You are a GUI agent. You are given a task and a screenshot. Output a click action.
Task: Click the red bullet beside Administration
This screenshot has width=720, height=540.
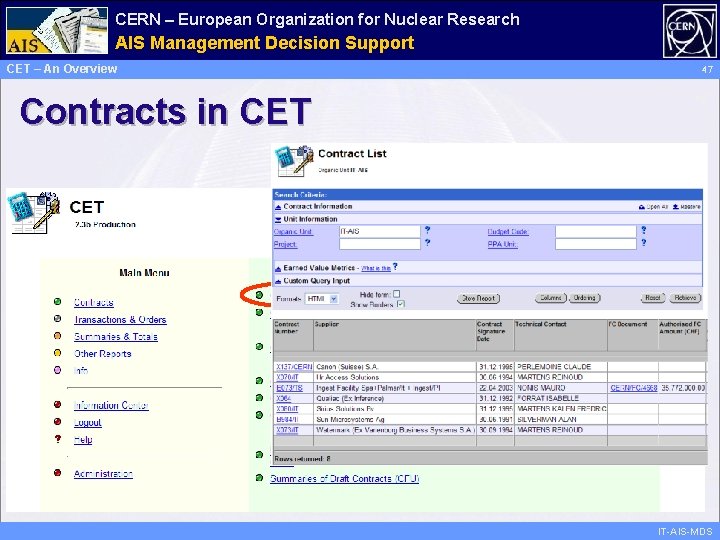click(x=57, y=472)
